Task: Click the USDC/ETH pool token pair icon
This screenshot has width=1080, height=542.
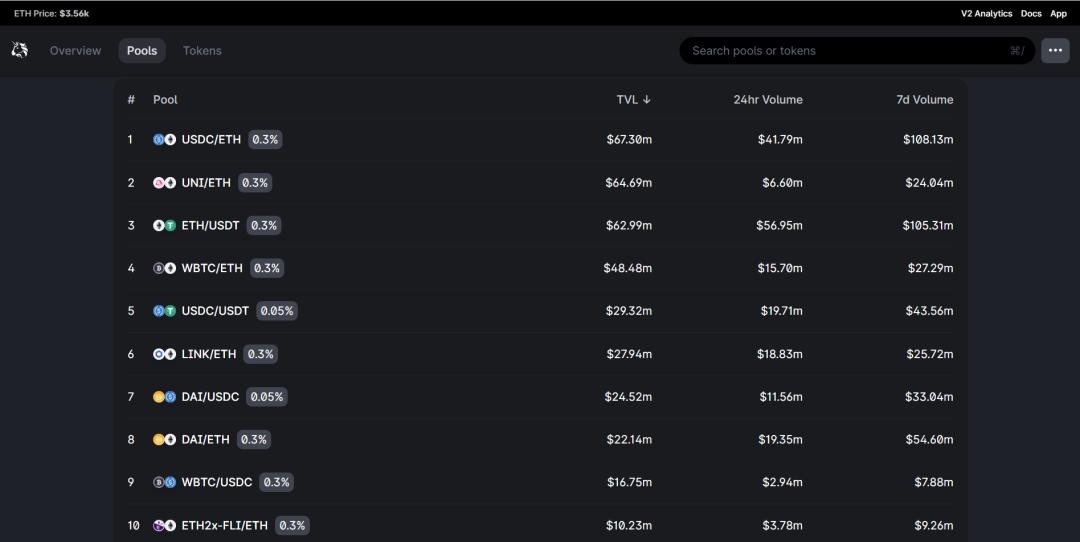Action: [164, 140]
